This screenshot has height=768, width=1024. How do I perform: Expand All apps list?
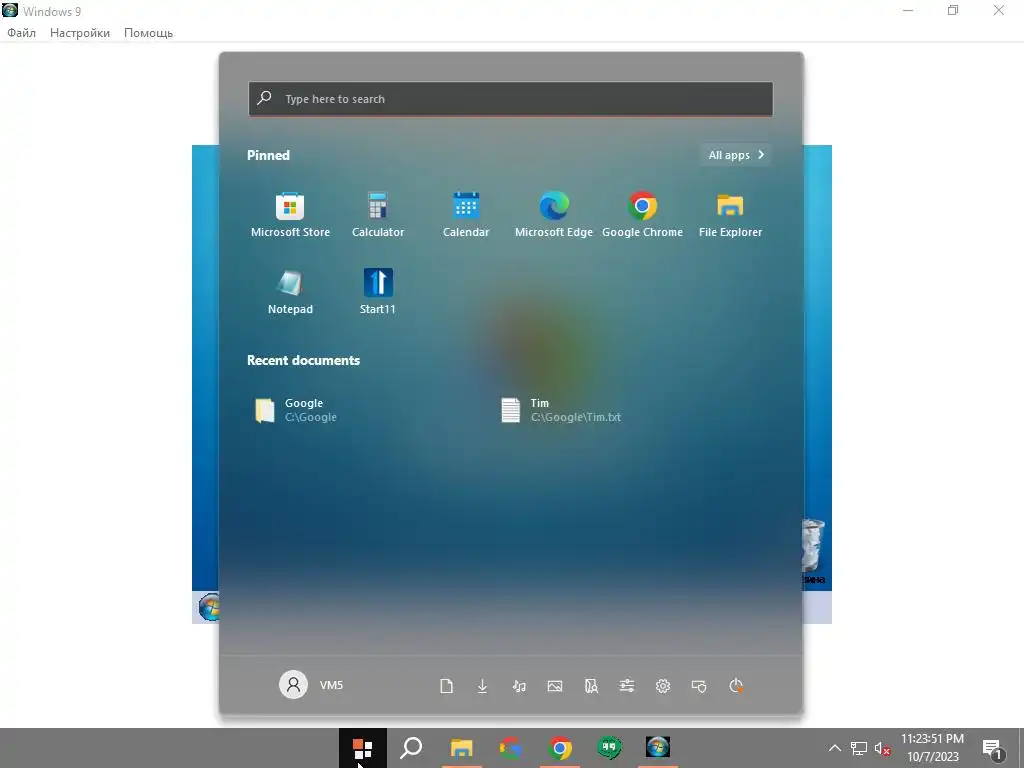coord(736,155)
